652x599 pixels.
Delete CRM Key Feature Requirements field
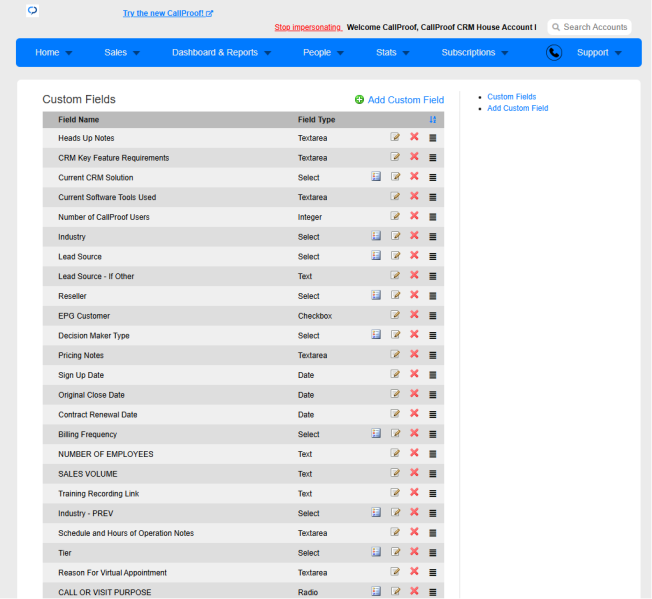414,157
